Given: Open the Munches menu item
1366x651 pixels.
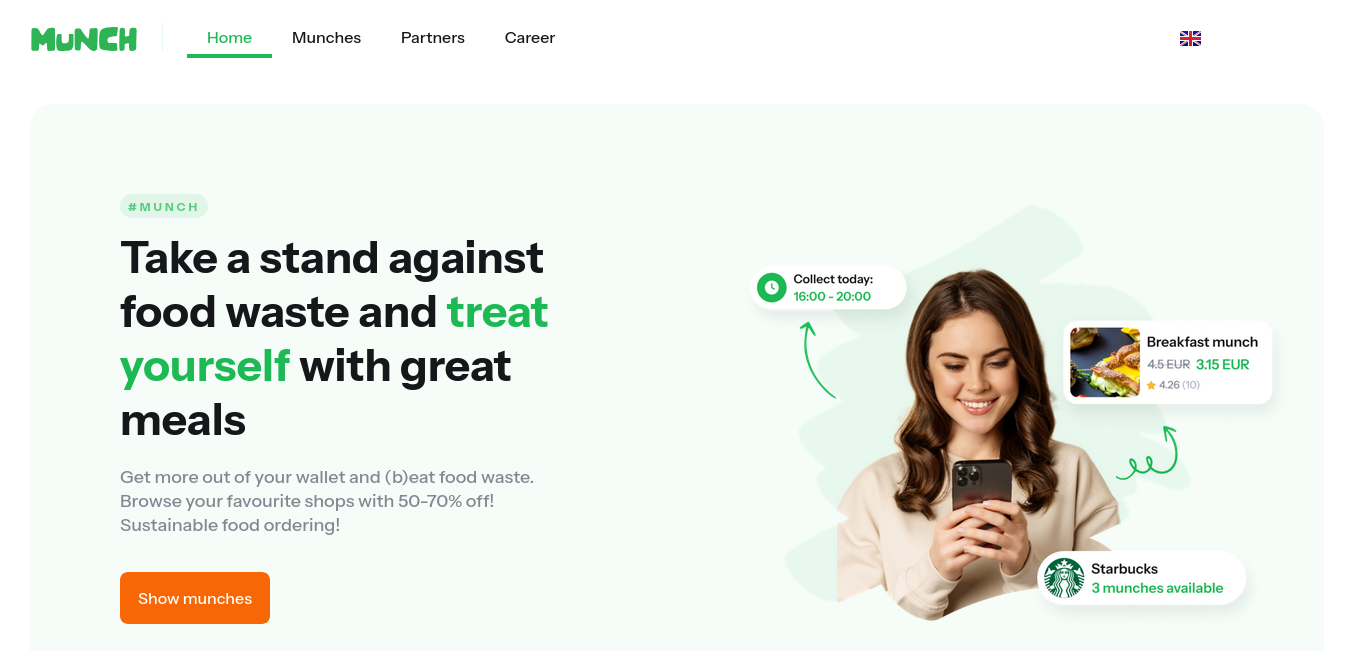Looking at the screenshot, I should pos(326,38).
